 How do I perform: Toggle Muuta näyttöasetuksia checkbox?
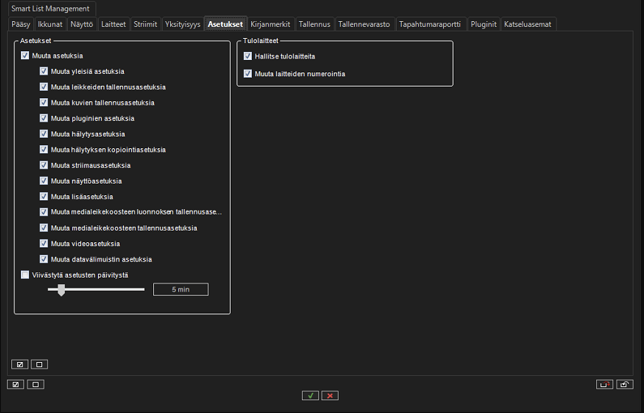click(44, 181)
